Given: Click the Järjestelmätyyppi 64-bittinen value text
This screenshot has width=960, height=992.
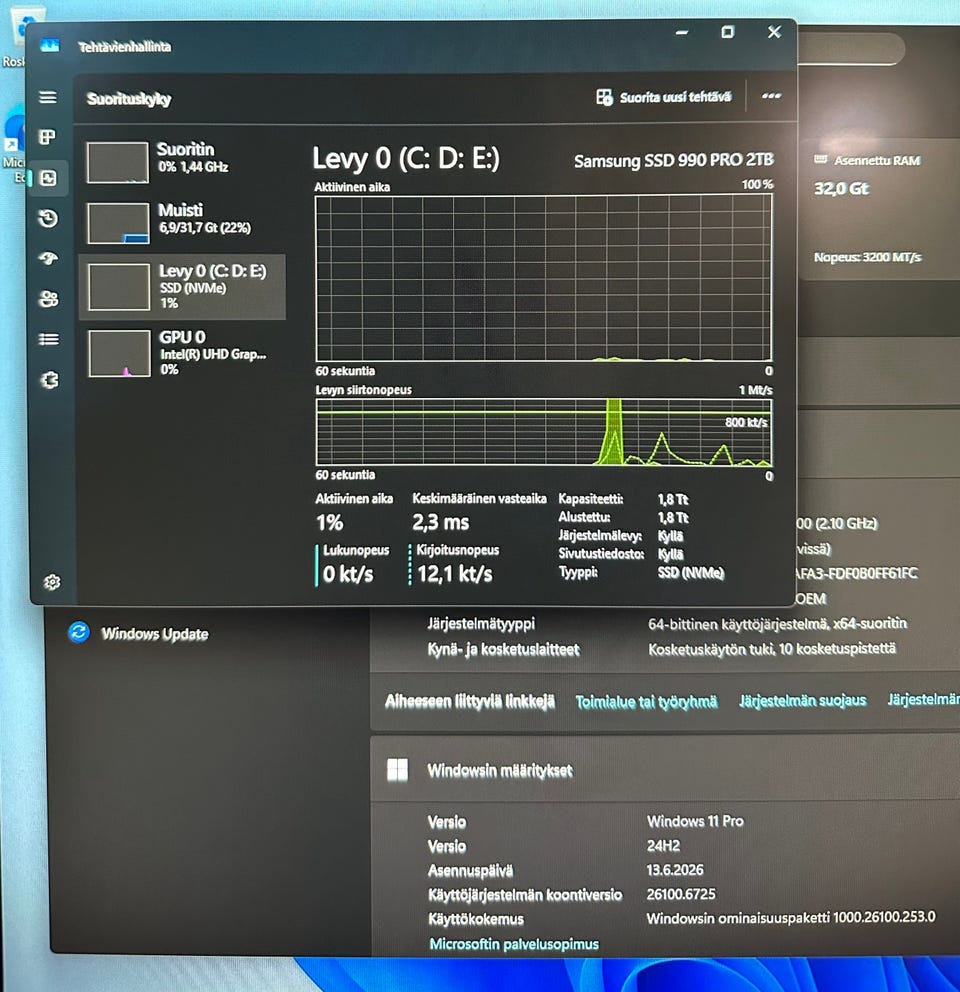Looking at the screenshot, I should tap(777, 624).
